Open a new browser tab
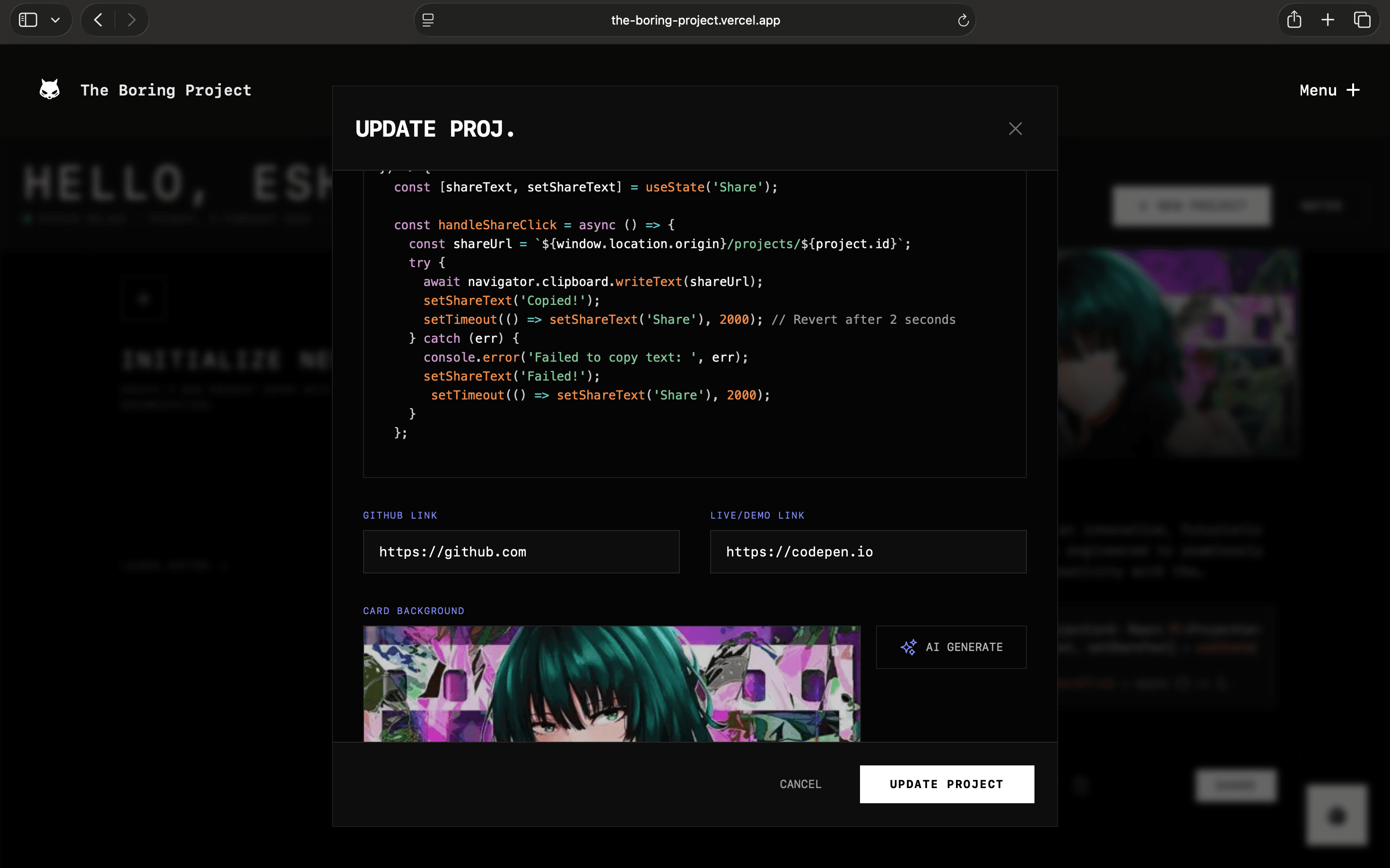 [x=1328, y=20]
